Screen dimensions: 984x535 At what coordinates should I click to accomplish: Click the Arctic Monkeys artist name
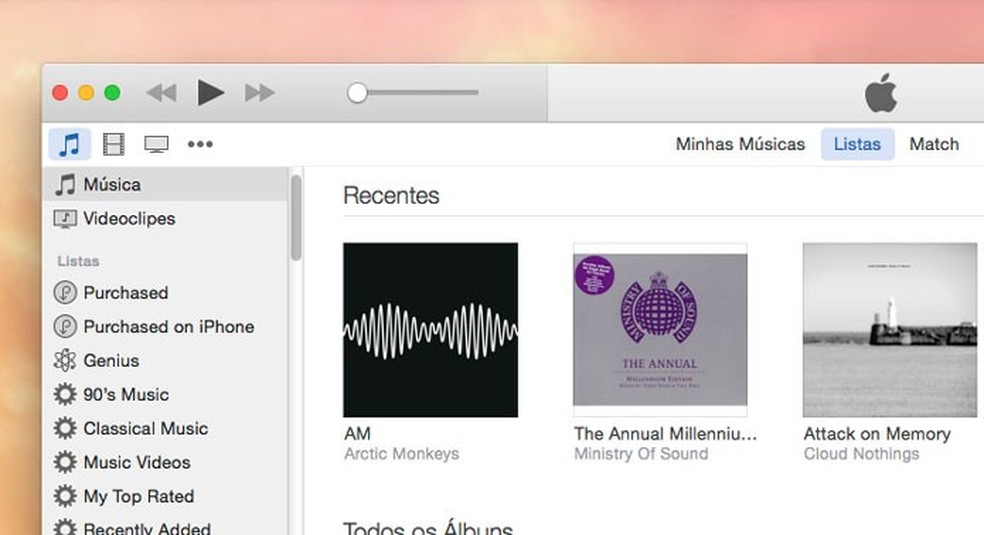pos(402,453)
